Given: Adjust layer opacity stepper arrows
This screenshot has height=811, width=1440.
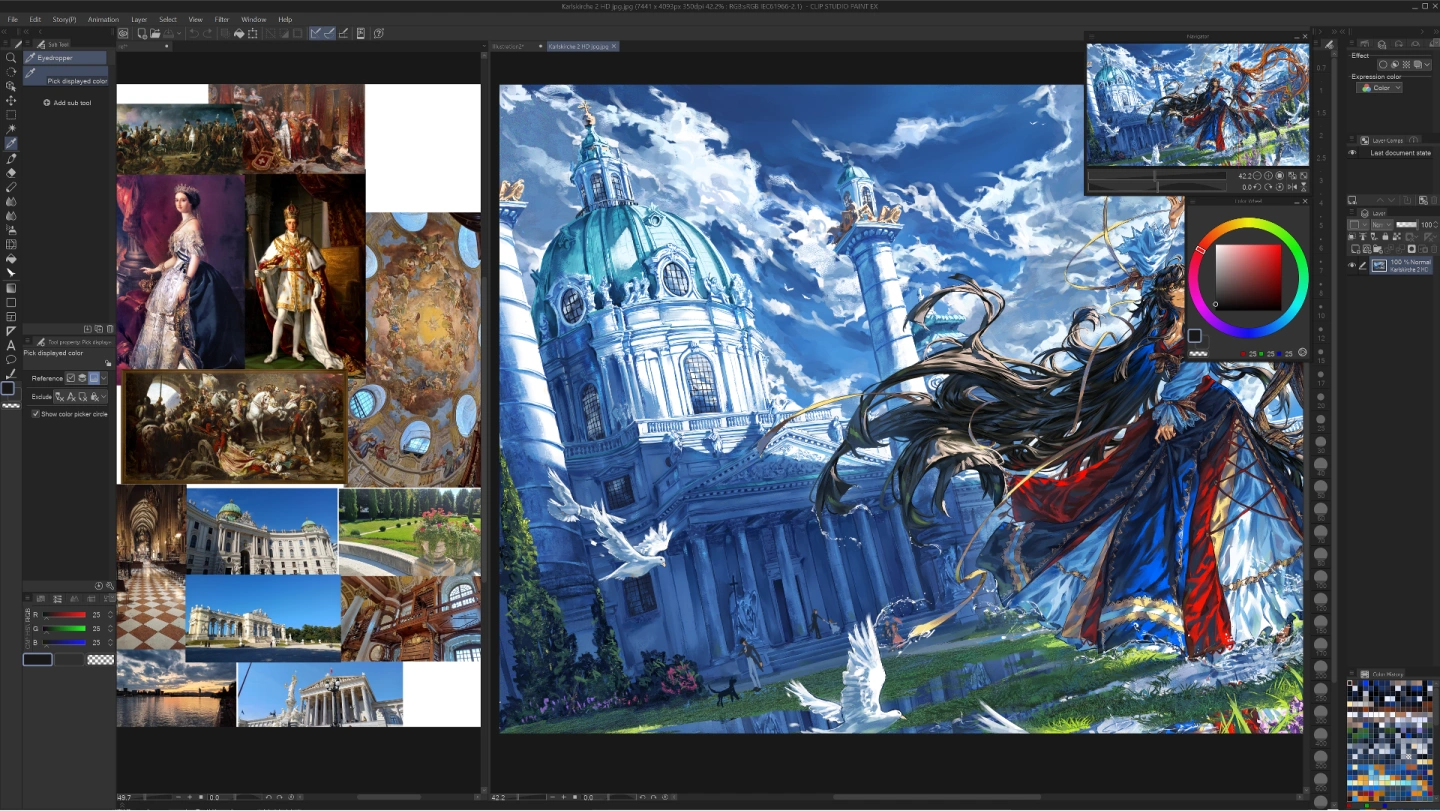Looking at the screenshot, I should point(1435,225).
